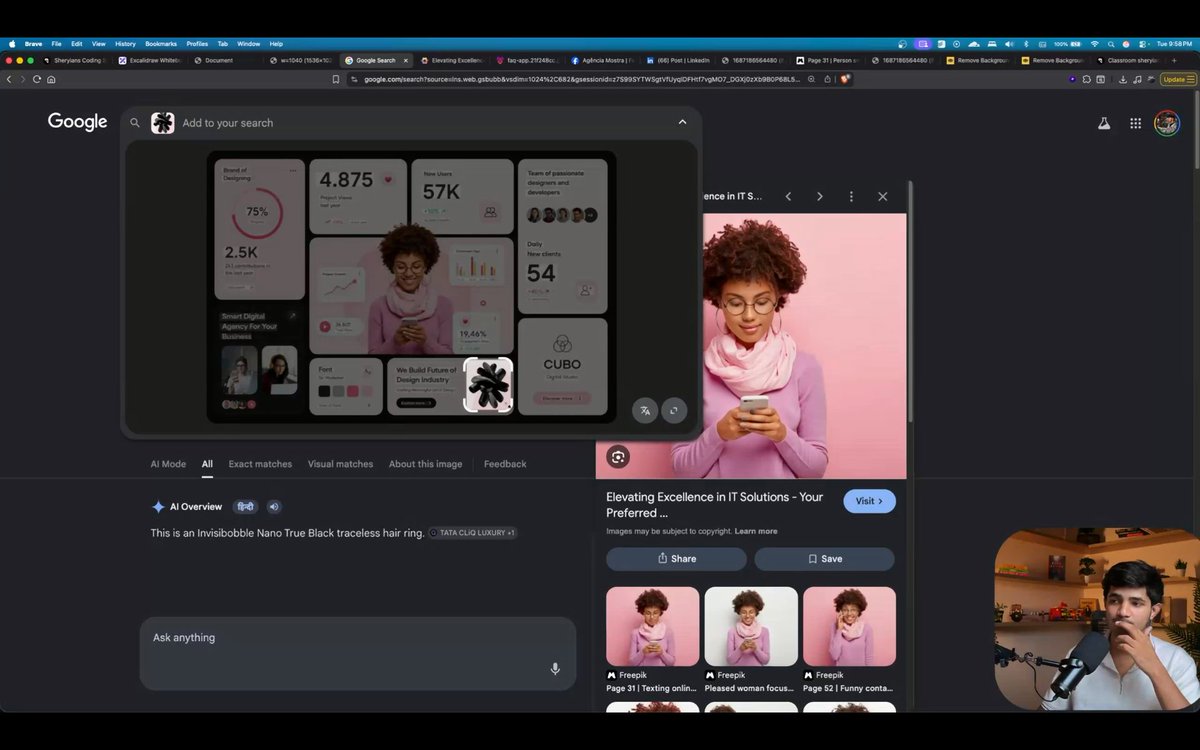The image size is (1200, 750).
Task: Open a new browser tab with plus
Action: 1174,60
